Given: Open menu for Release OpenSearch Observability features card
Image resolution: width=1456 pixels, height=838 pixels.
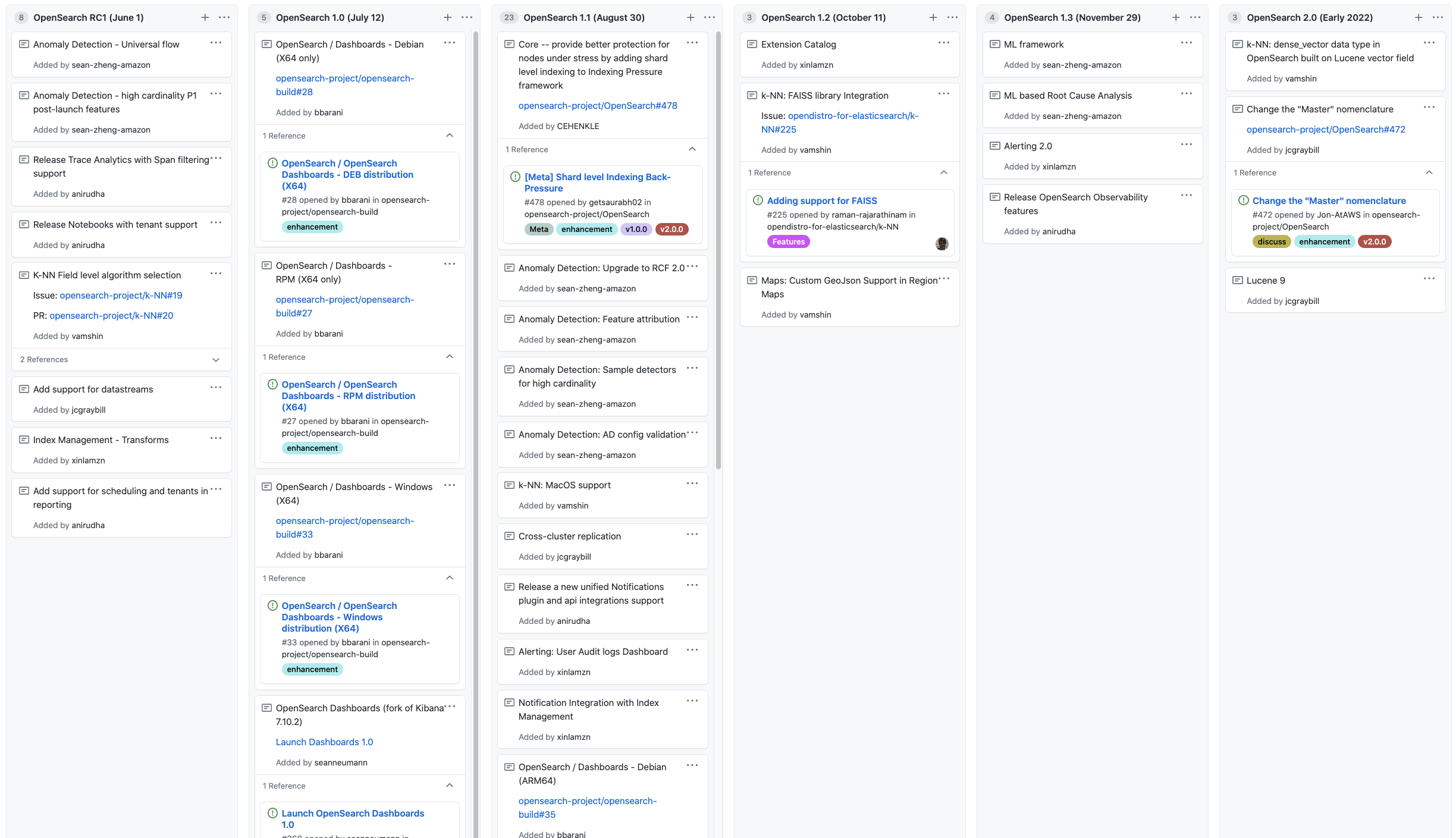Looking at the screenshot, I should (1187, 196).
